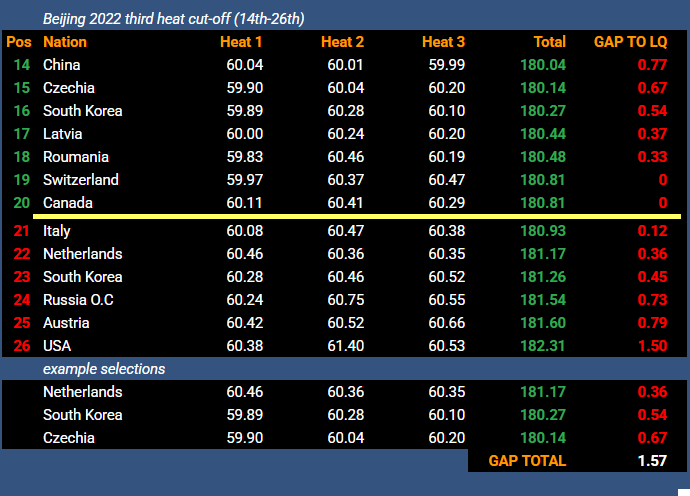Click the Beijing 2022 third heat title

point(174,19)
